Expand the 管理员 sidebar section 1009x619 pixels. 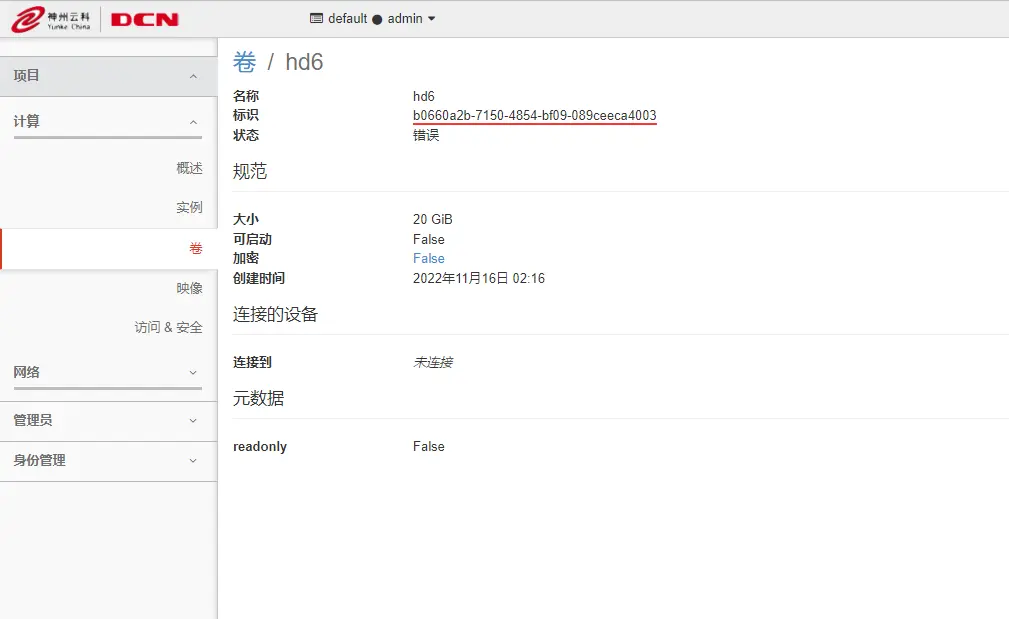pos(108,420)
